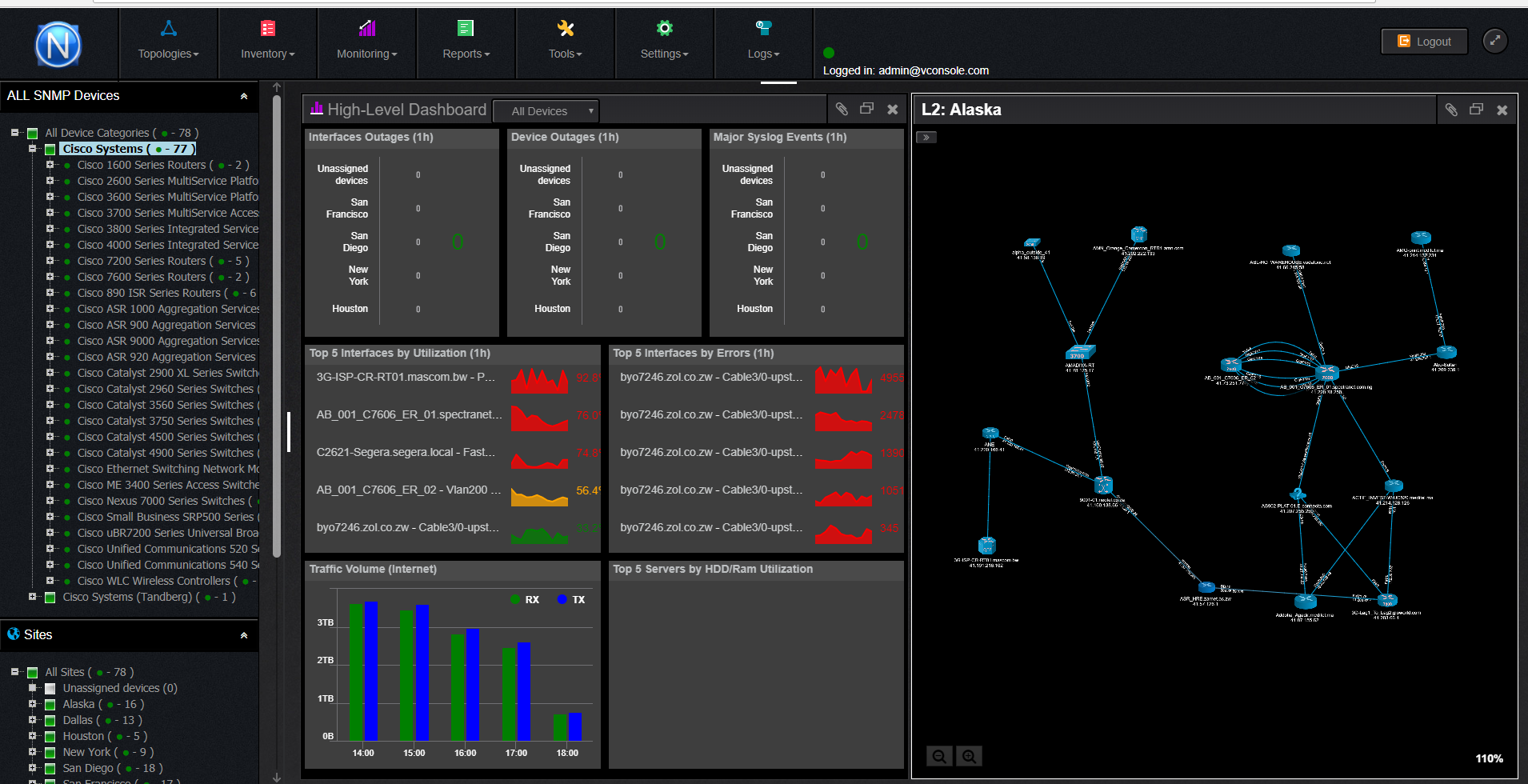Click the RX green legend dot
1528x784 pixels.
click(515, 599)
